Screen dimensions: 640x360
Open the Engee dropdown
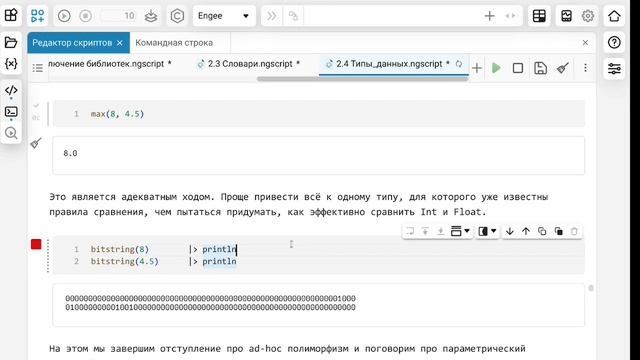[224, 16]
